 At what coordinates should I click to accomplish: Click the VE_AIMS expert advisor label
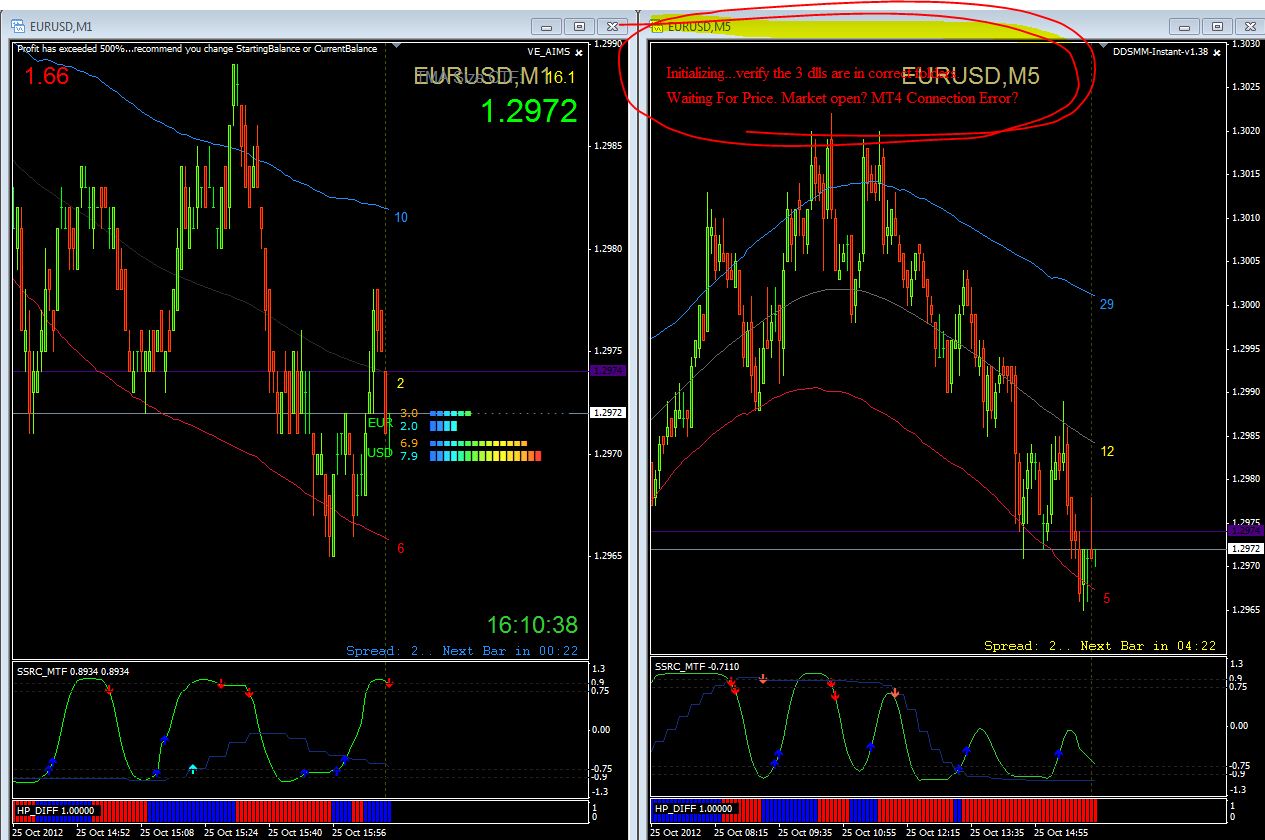coord(549,52)
